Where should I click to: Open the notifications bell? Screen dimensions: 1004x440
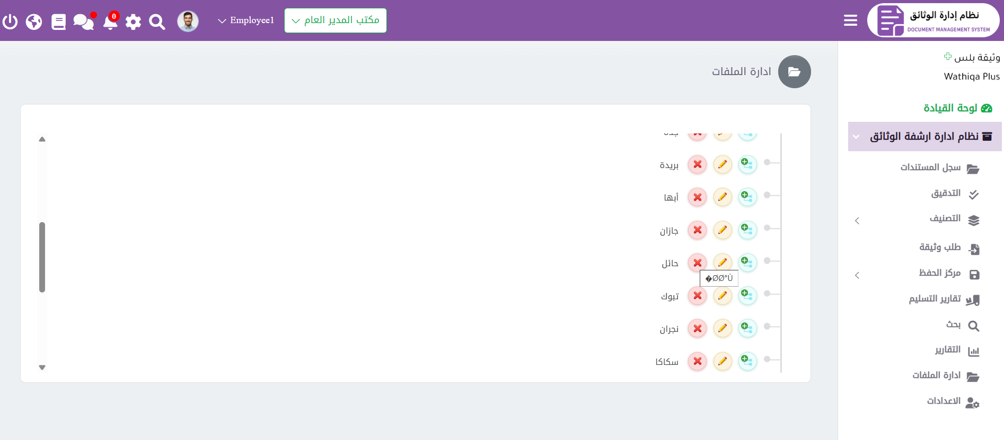click(x=109, y=22)
